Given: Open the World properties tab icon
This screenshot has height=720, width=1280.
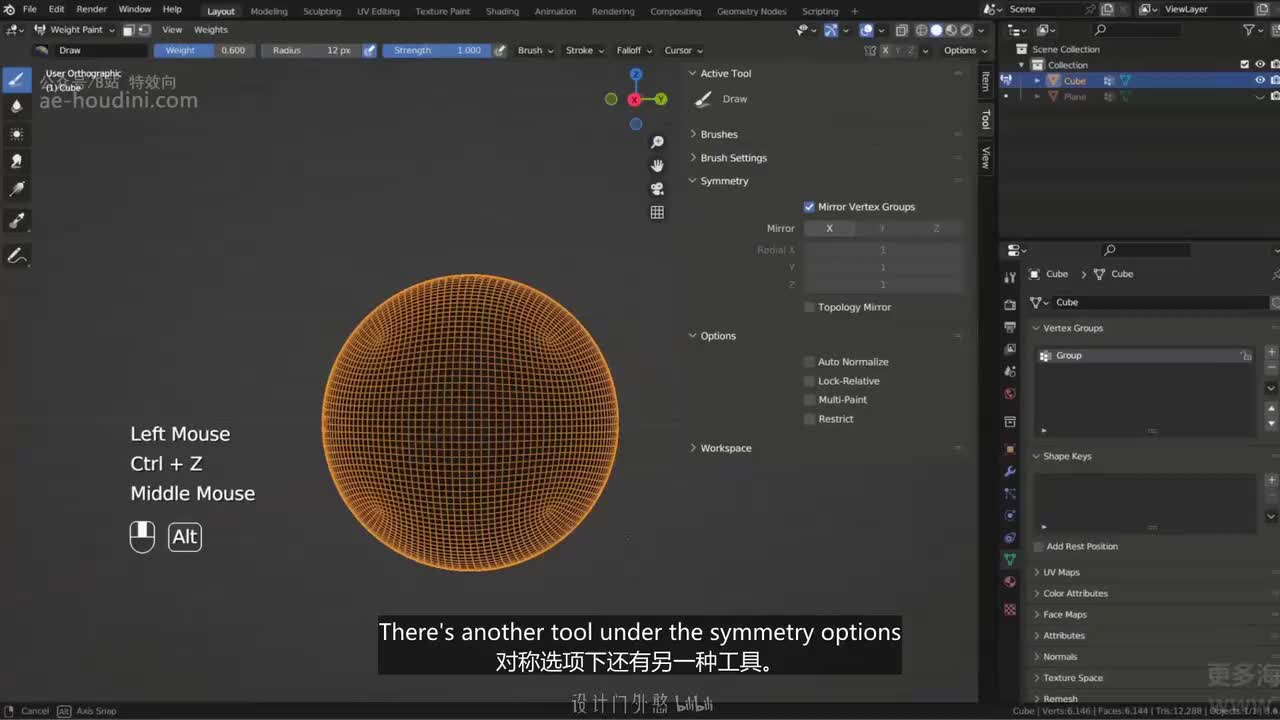Looking at the screenshot, I should [1010, 393].
